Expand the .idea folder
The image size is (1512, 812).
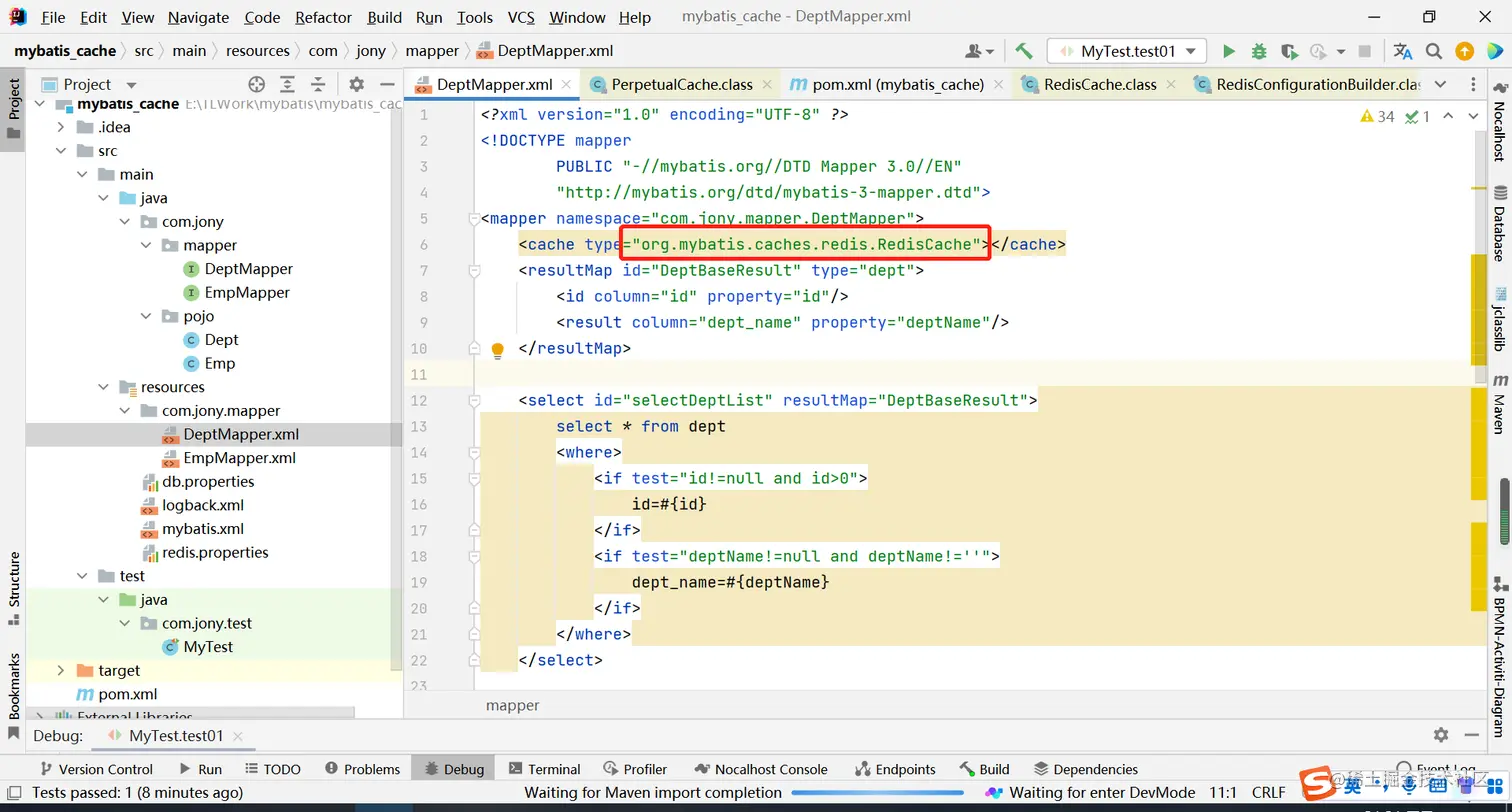tap(61, 127)
